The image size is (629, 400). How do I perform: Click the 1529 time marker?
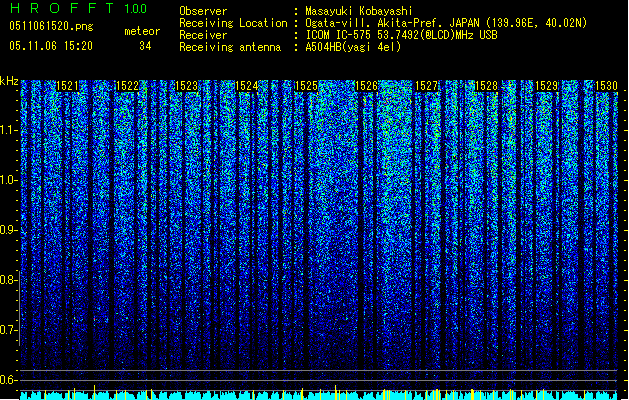click(x=546, y=86)
